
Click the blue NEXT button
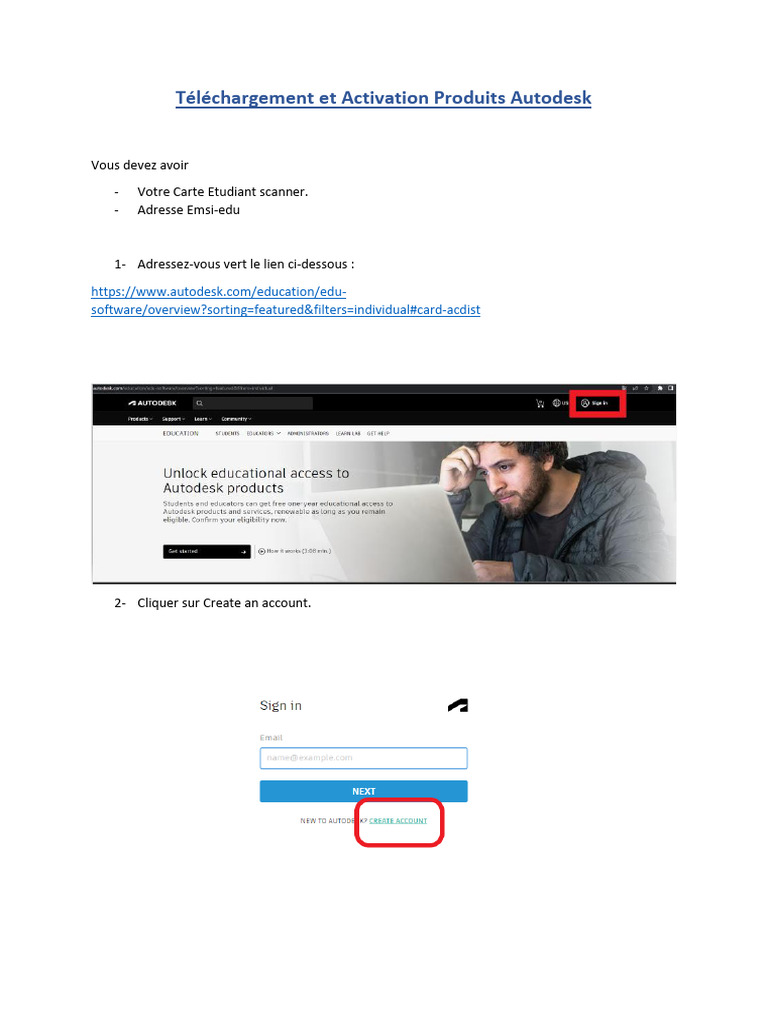point(364,791)
